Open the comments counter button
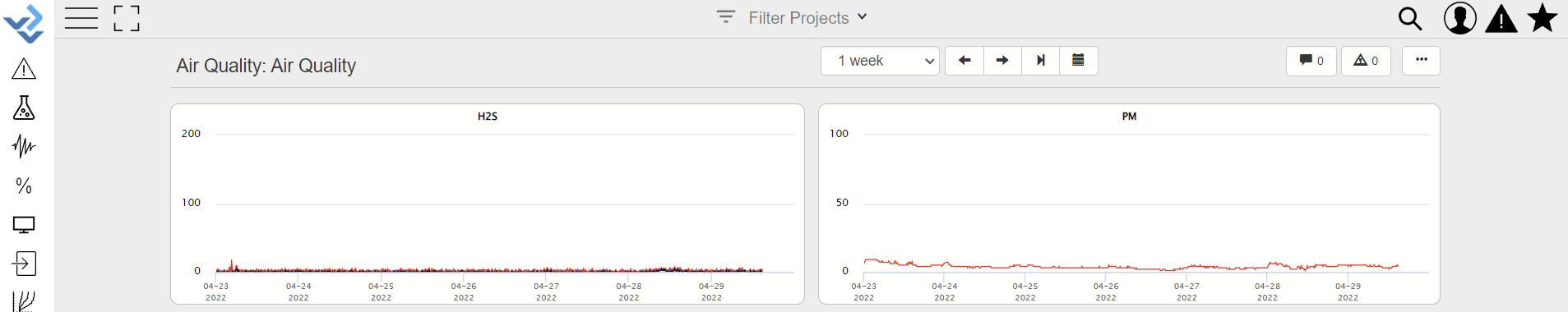This screenshot has width=1568, height=312. 1311,61
